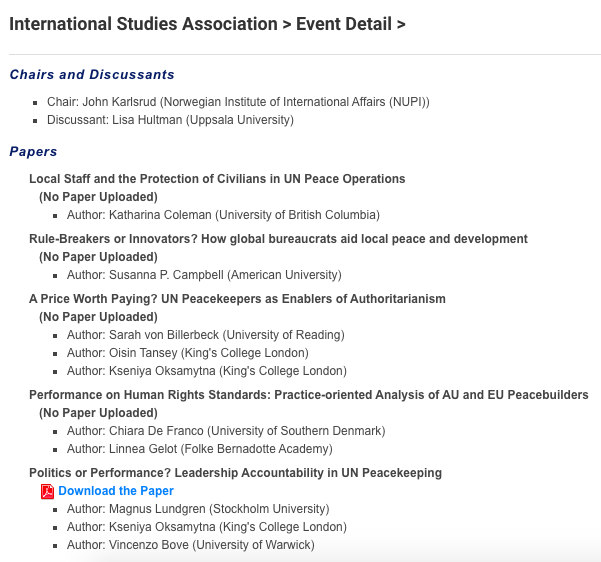The width and height of the screenshot is (601, 562).
Task: Click A Price Worth Paying paper title
Action: [237, 299]
